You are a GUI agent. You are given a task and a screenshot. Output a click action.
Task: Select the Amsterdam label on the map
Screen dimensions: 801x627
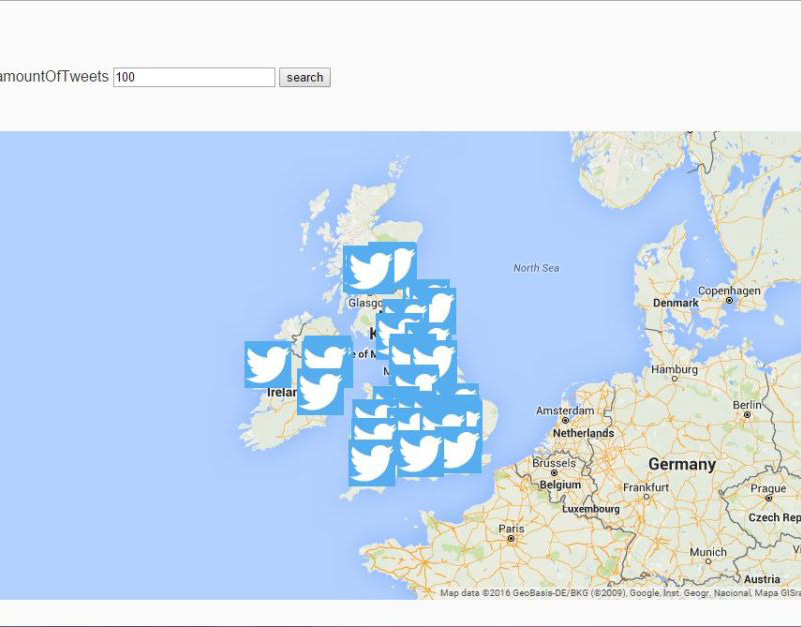point(564,410)
